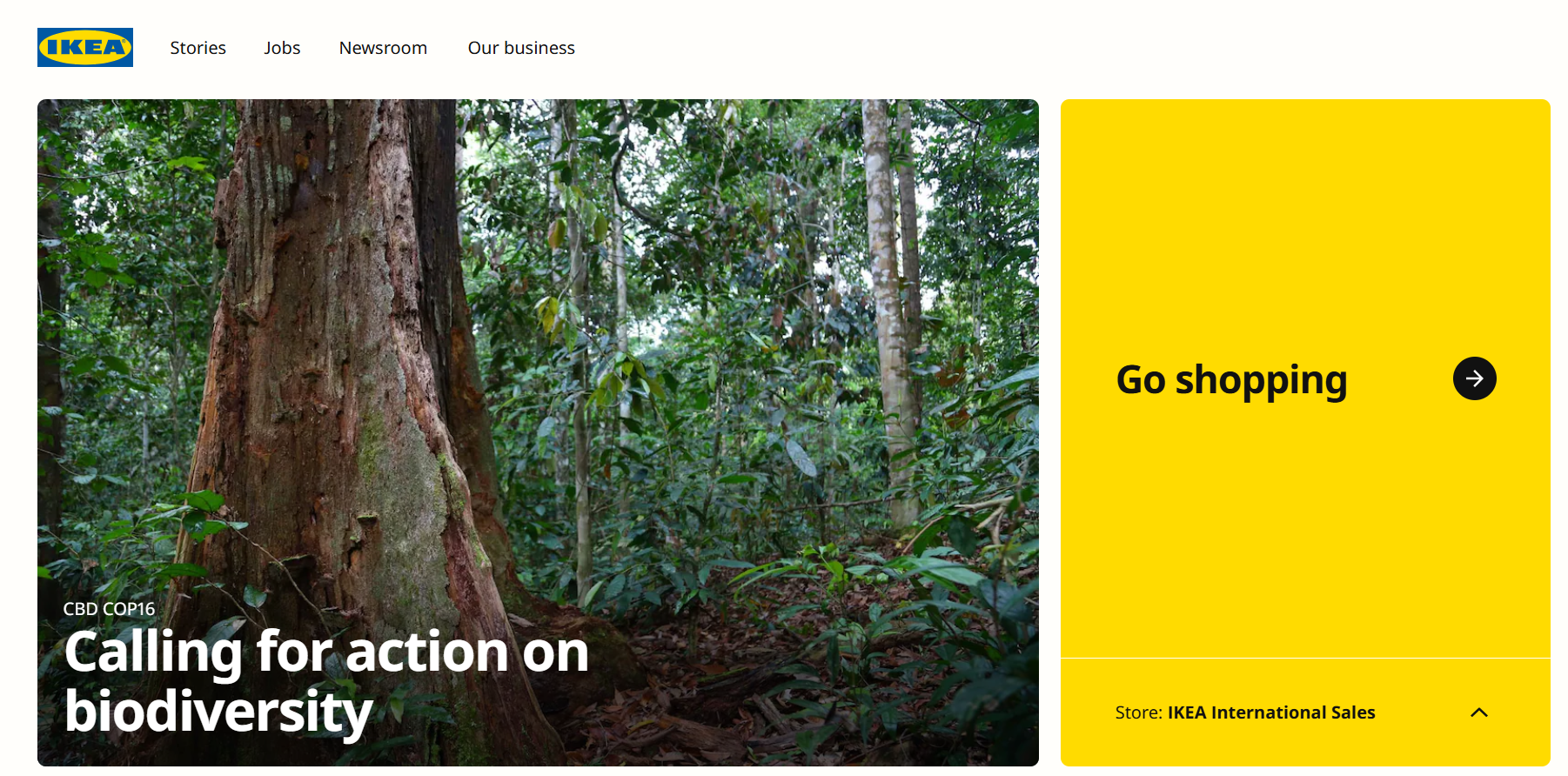This screenshot has height=776, width=1568.
Task: Select the IKEA International Sales store text
Action: pos(1244,712)
